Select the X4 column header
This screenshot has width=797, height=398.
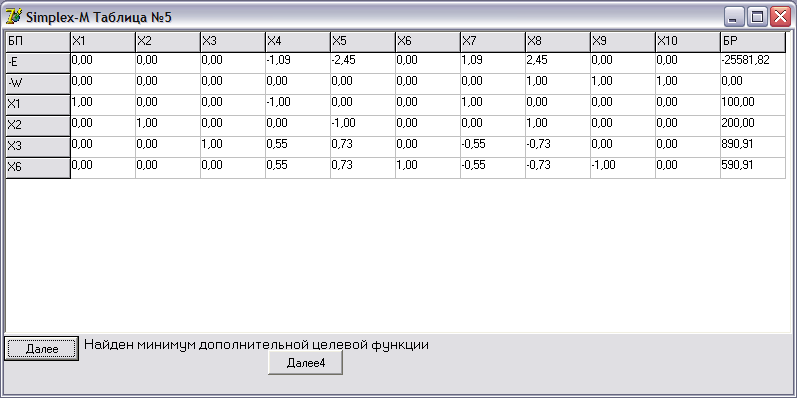[x=298, y=42]
